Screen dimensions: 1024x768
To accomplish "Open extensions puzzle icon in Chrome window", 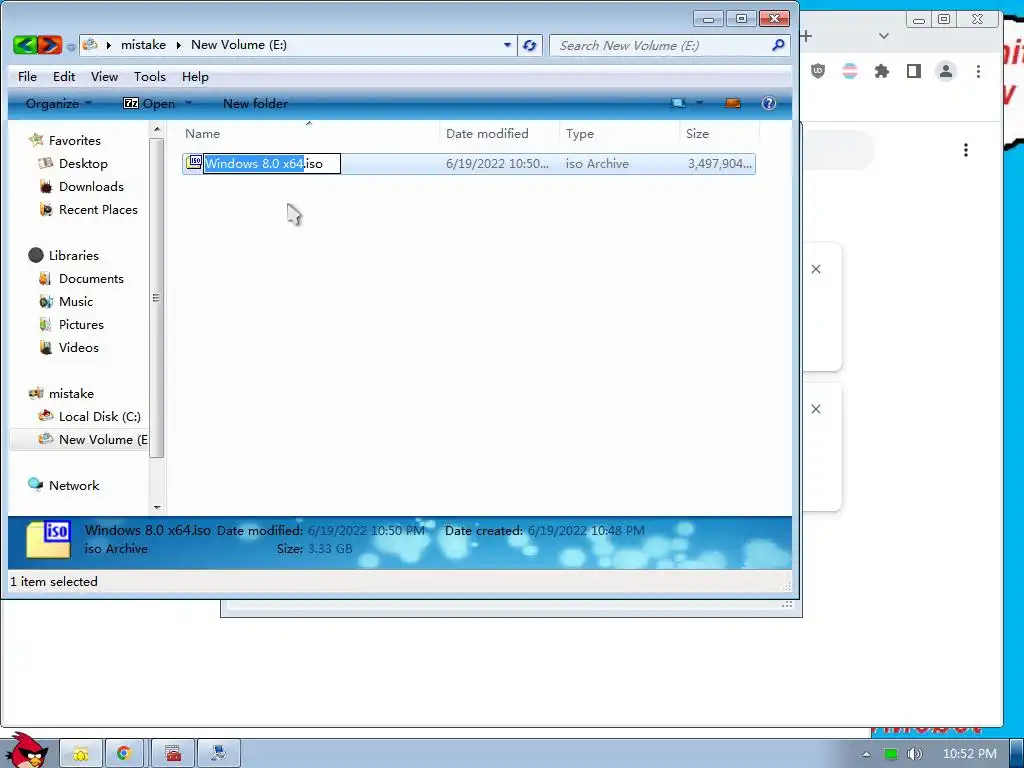I will [x=882, y=71].
